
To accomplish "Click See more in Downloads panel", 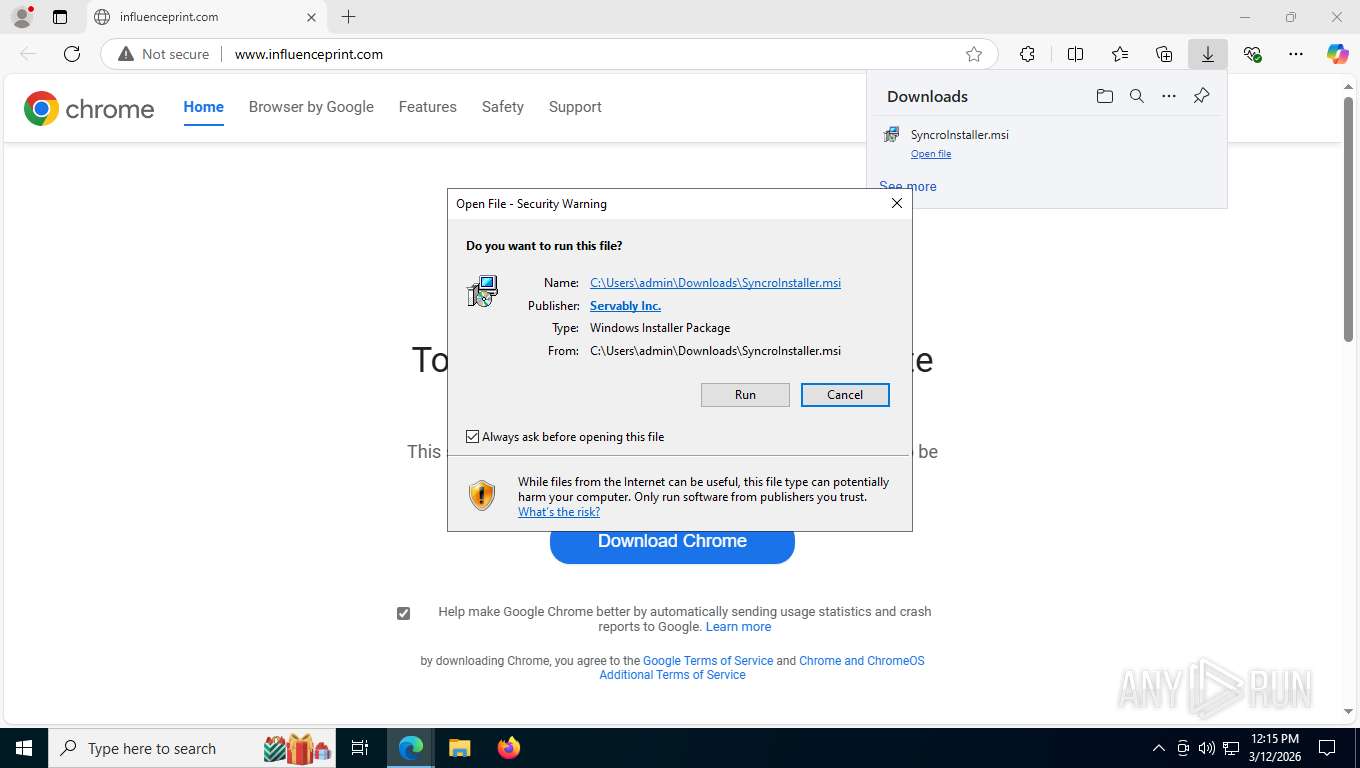I will pos(908,186).
